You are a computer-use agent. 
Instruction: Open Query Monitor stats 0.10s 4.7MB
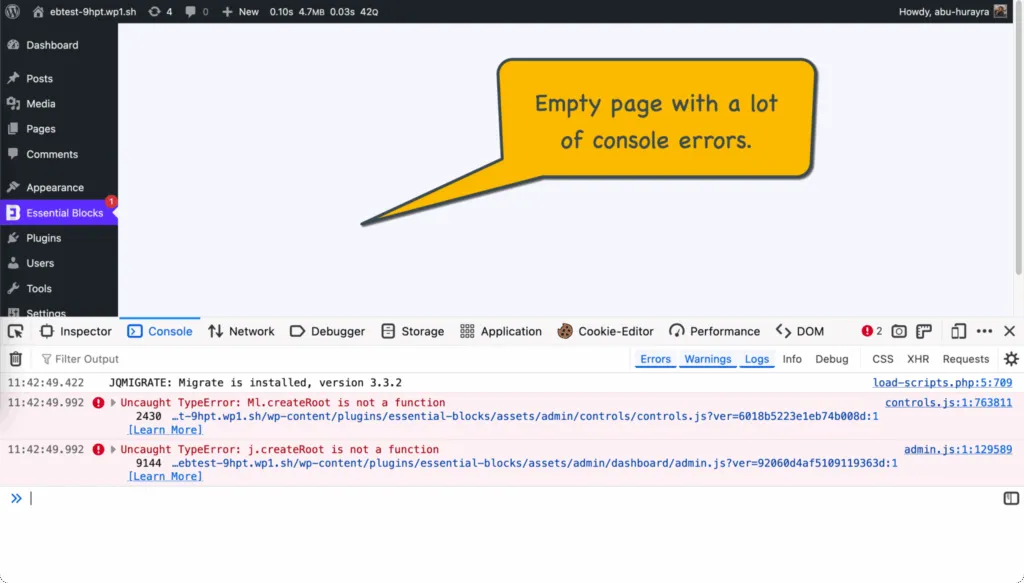324,12
